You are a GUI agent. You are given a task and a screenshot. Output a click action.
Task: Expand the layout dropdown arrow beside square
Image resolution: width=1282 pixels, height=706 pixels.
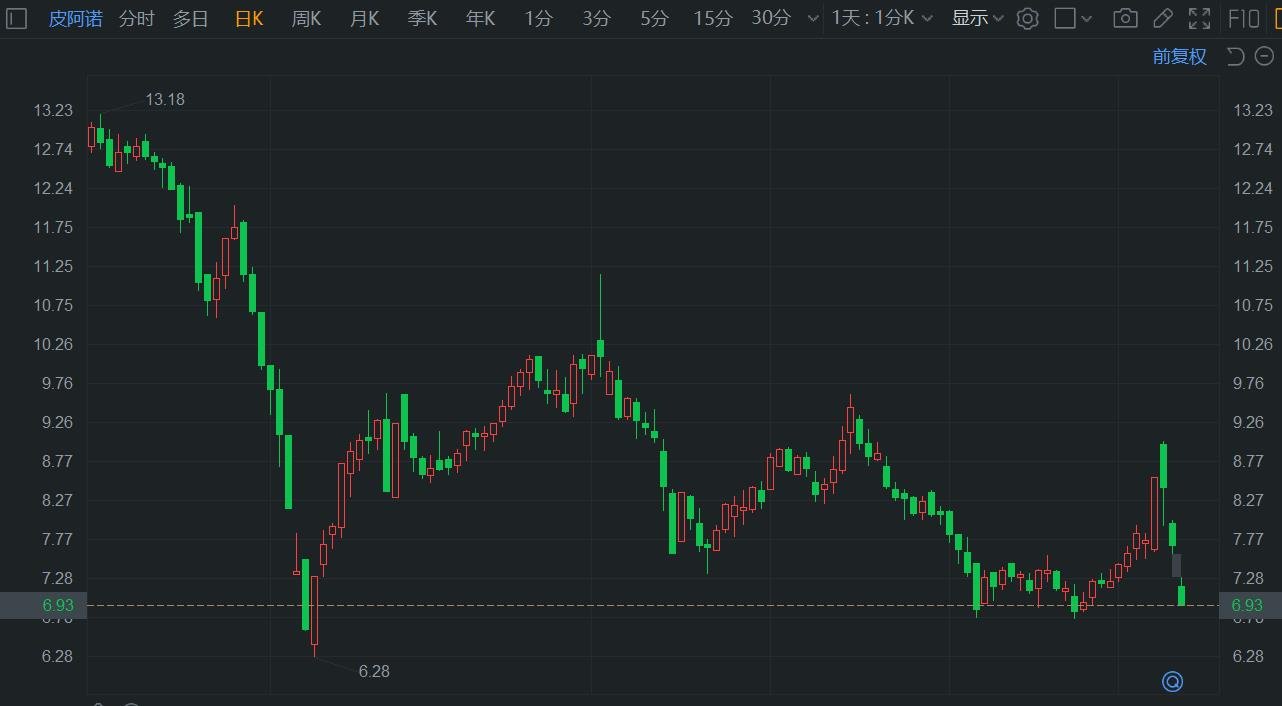point(1087,18)
